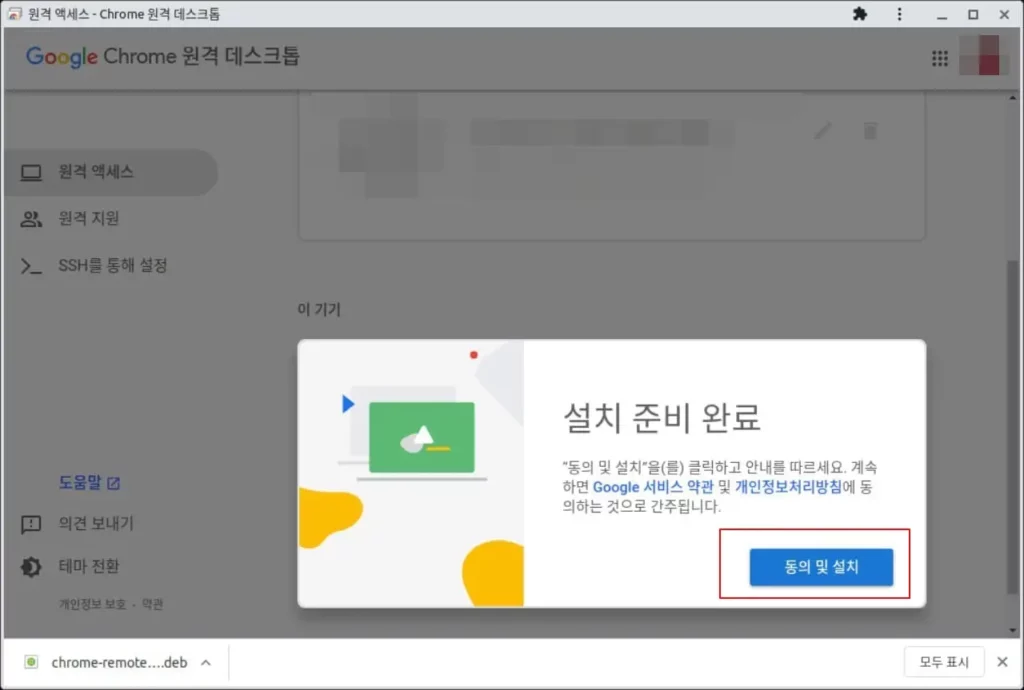Click the 설치 준비 완료 heading

[x=662, y=417]
